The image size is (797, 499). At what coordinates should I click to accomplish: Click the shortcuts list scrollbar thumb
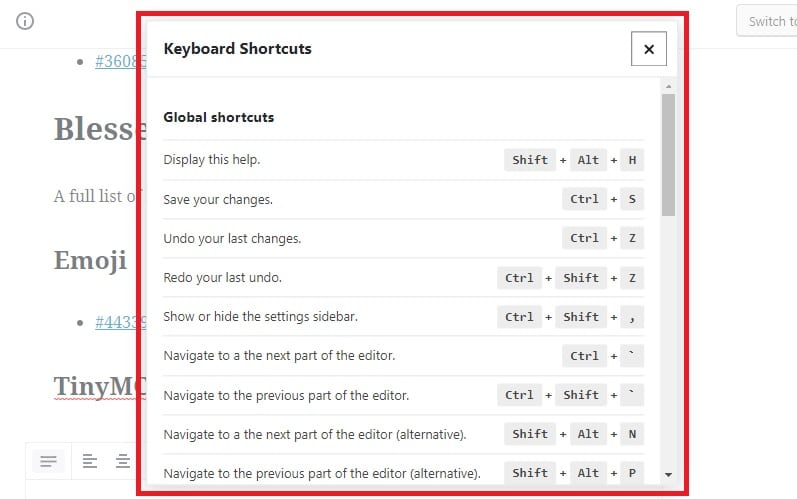[x=668, y=155]
